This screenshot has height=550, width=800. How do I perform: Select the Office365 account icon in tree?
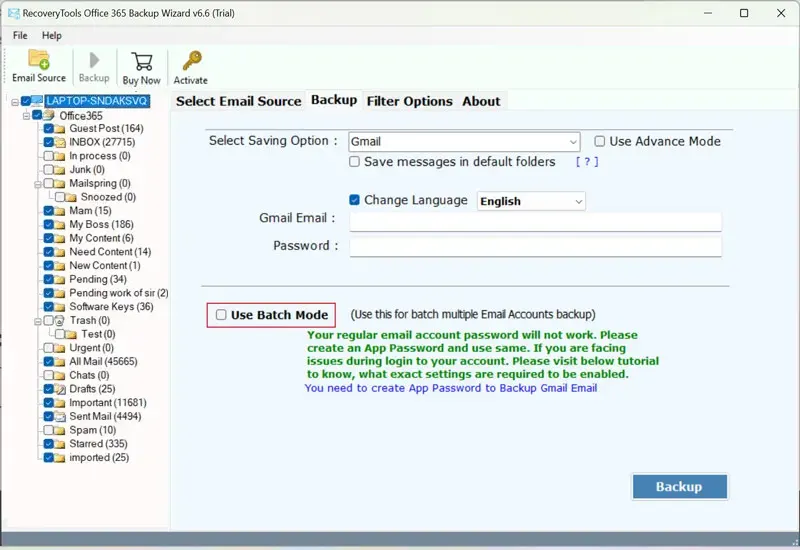tap(50, 115)
